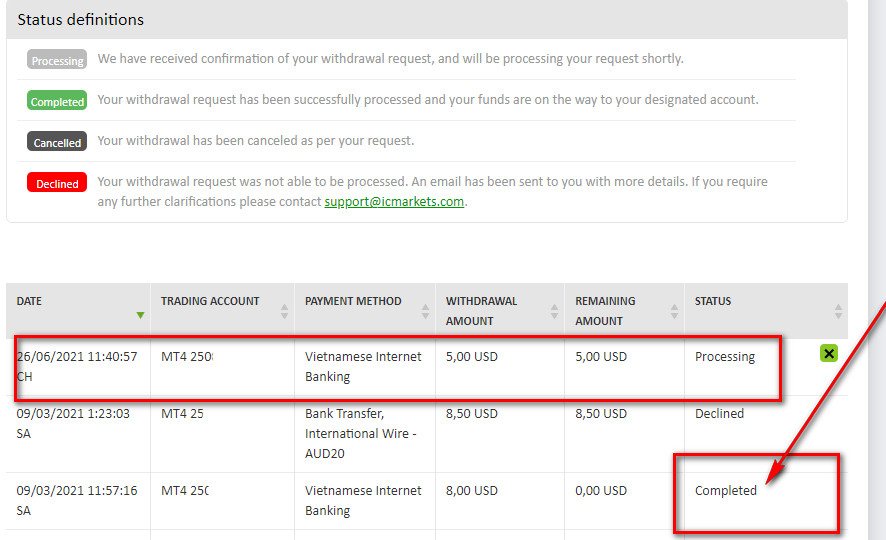Viewport: 886px width, 540px height.
Task: Click the red Declined status badge
Action: (57, 184)
